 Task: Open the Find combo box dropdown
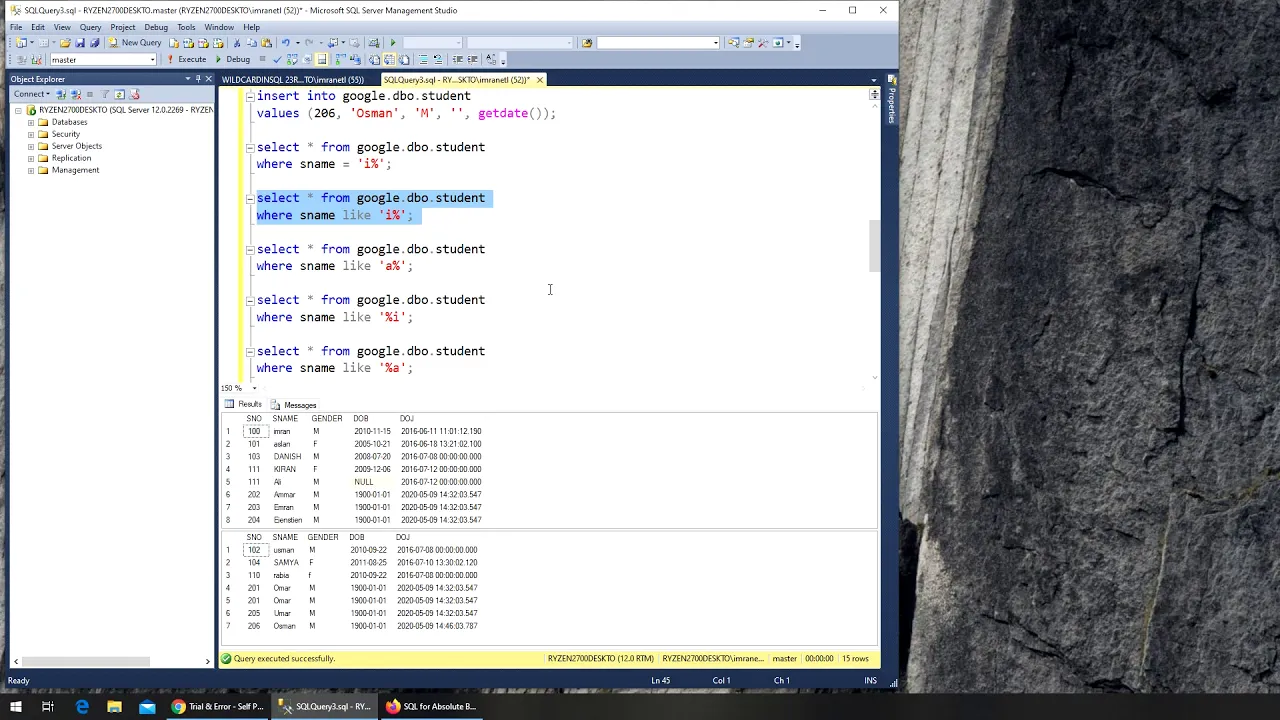click(715, 42)
